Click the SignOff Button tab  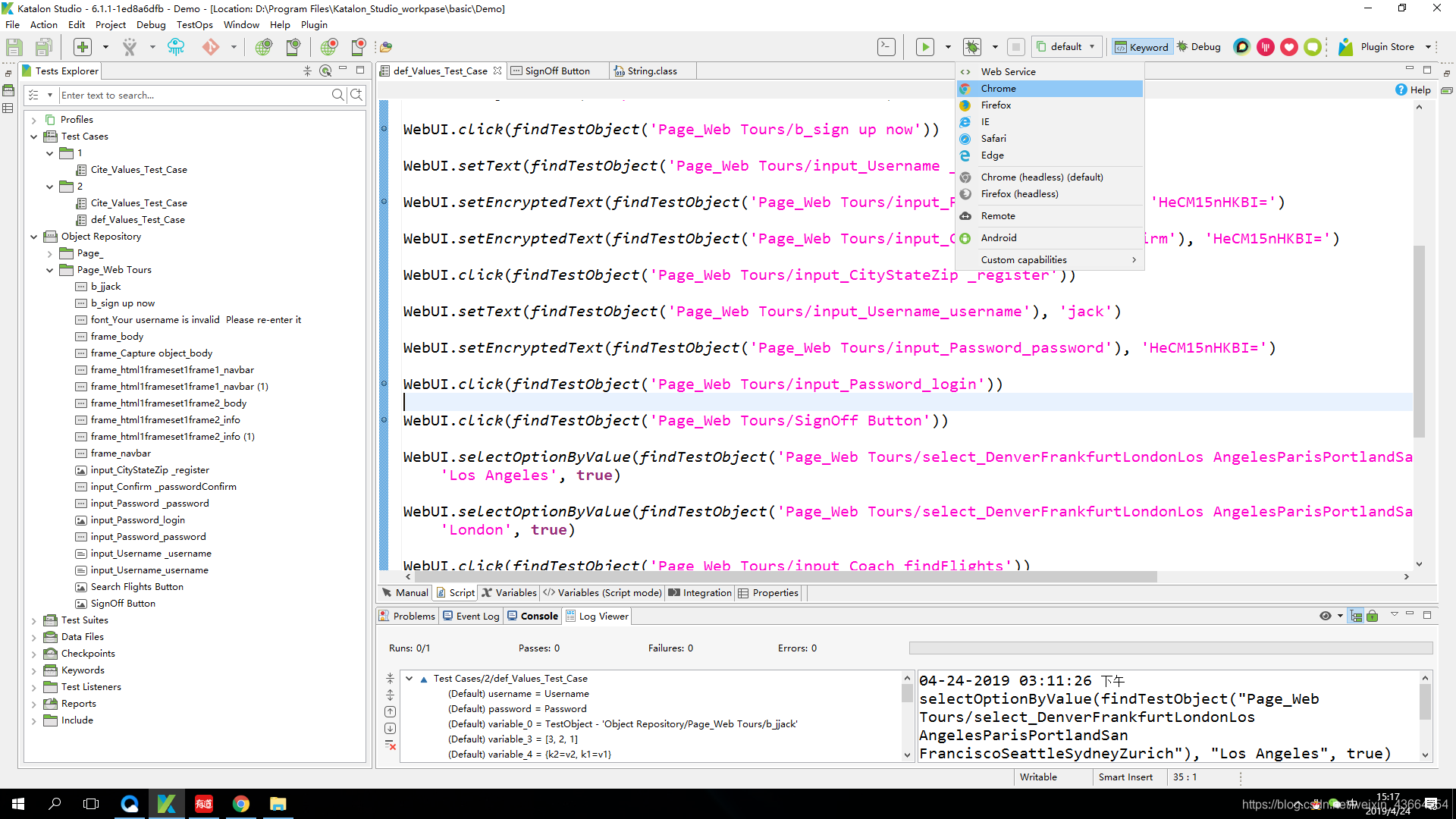point(556,70)
